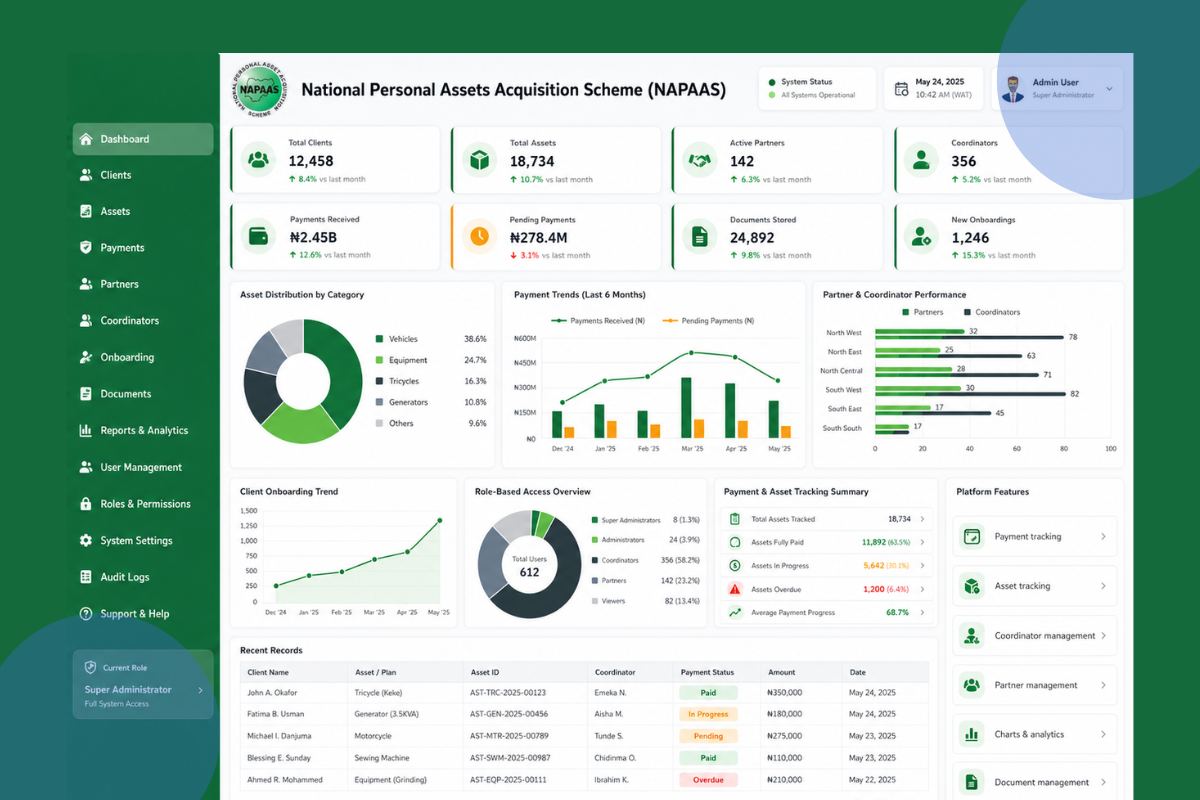Expand the Super Administrator role chevron
1200x800 pixels.
[200, 690]
